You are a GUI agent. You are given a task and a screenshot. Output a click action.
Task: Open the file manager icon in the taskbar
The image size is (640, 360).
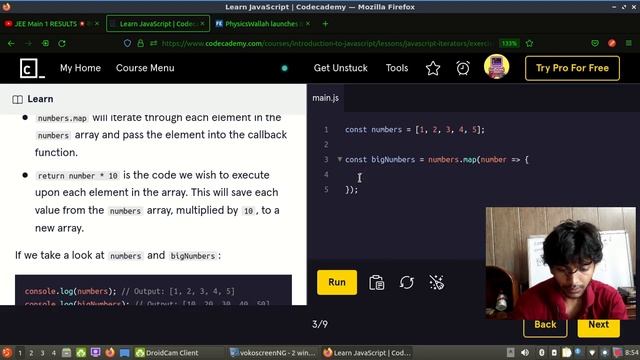click(67, 352)
